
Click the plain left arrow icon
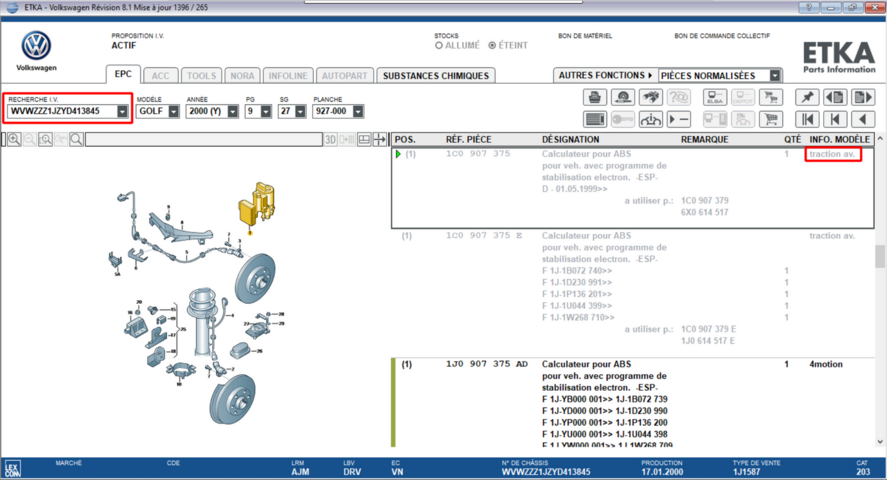(x=863, y=119)
